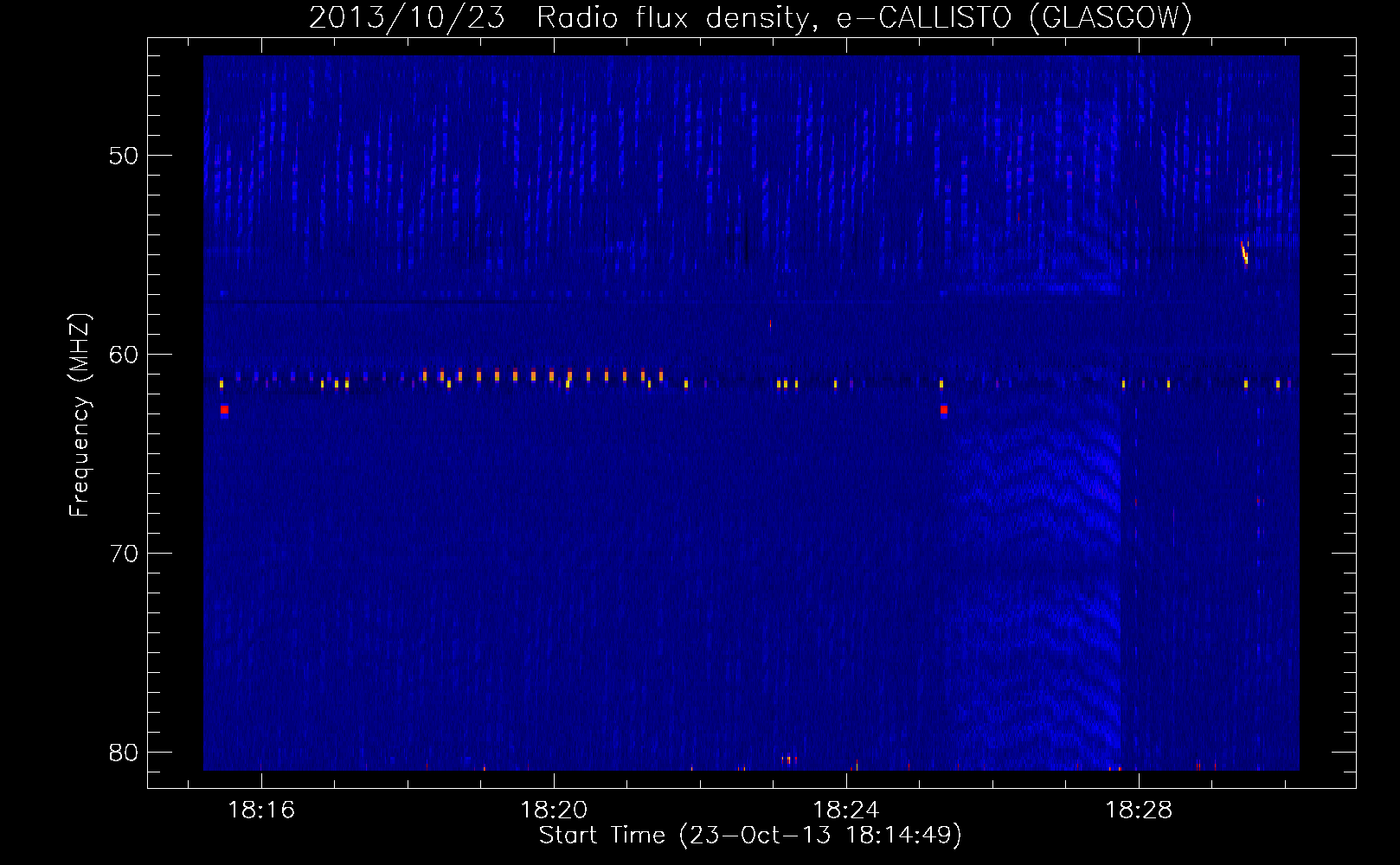The width and height of the screenshot is (1400, 865).
Task: Select the 60 frequency tick label
Action: 124,355
